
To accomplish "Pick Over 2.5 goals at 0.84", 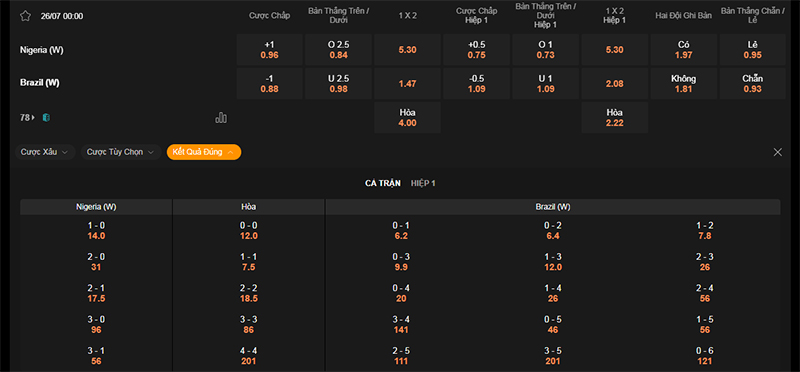I will coord(338,50).
